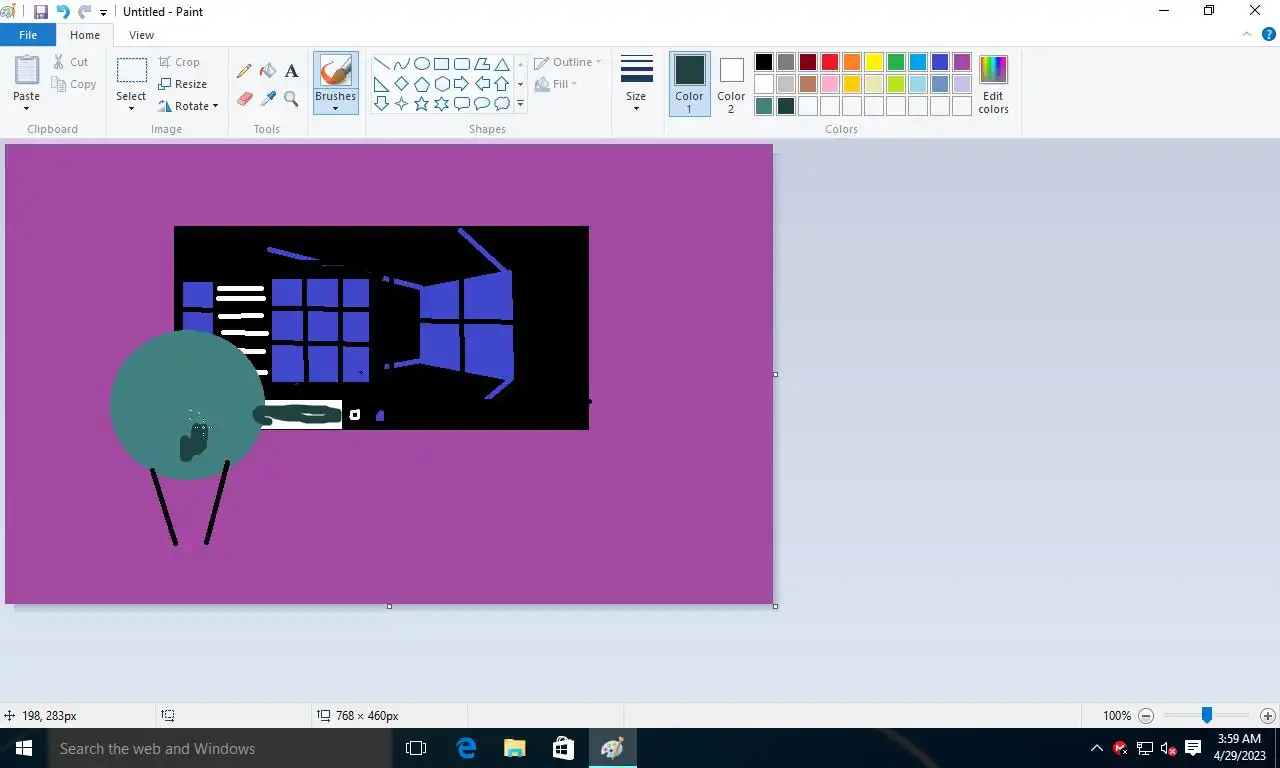Click the Undo arrow in quick access toolbar
The height and width of the screenshot is (768, 1280).
[63, 12]
